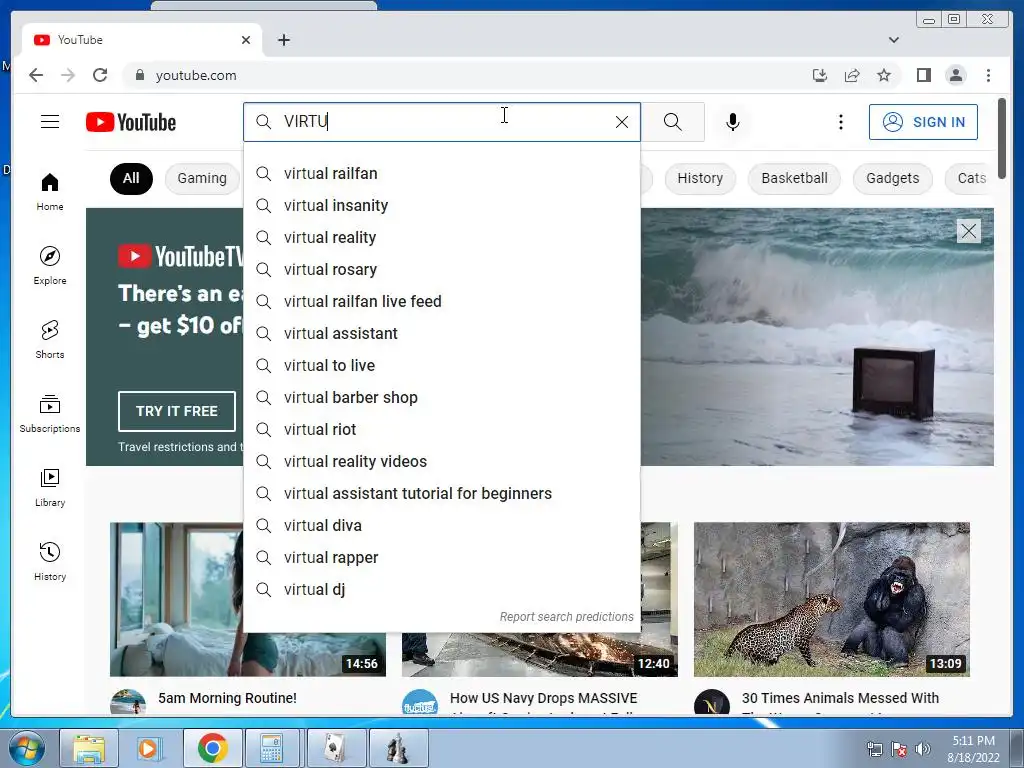Screen dimensions: 1024x768
Task: Click the search magnifier button
Action: point(673,122)
